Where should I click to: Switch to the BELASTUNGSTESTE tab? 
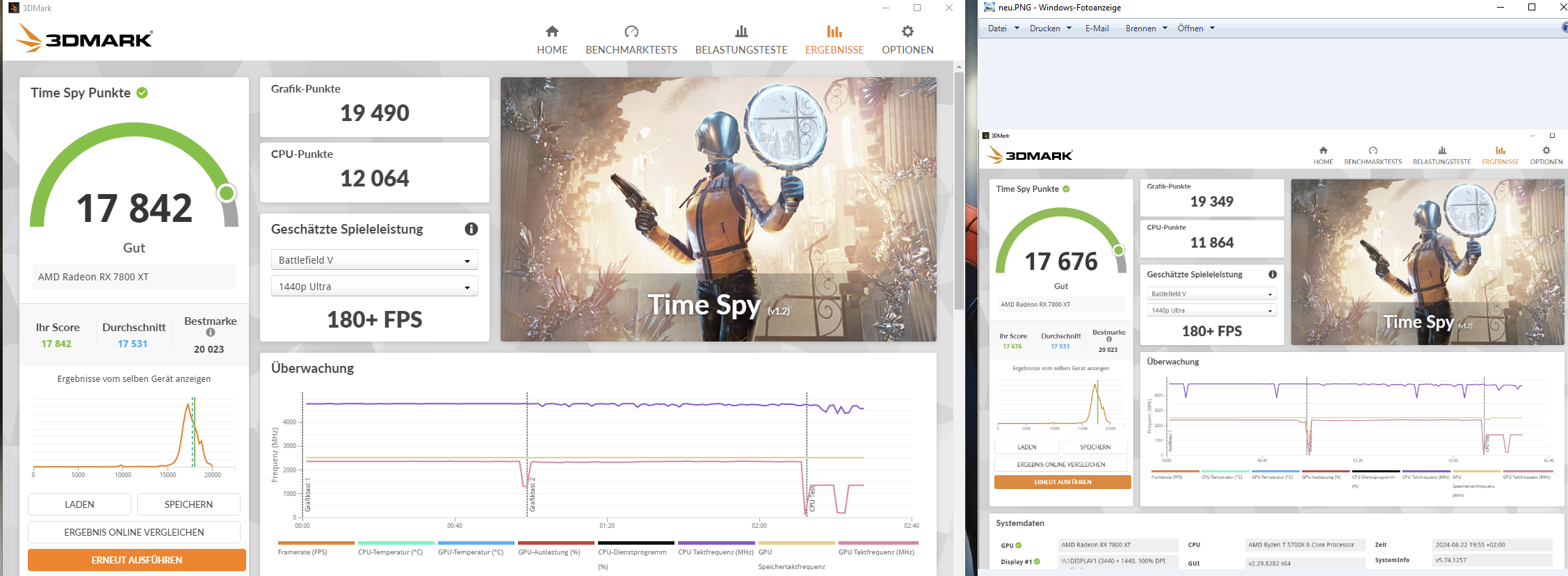pos(741,50)
